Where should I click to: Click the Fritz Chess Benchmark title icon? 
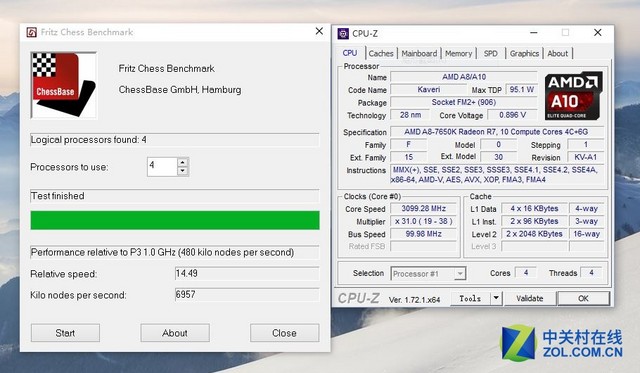[x=32, y=32]
